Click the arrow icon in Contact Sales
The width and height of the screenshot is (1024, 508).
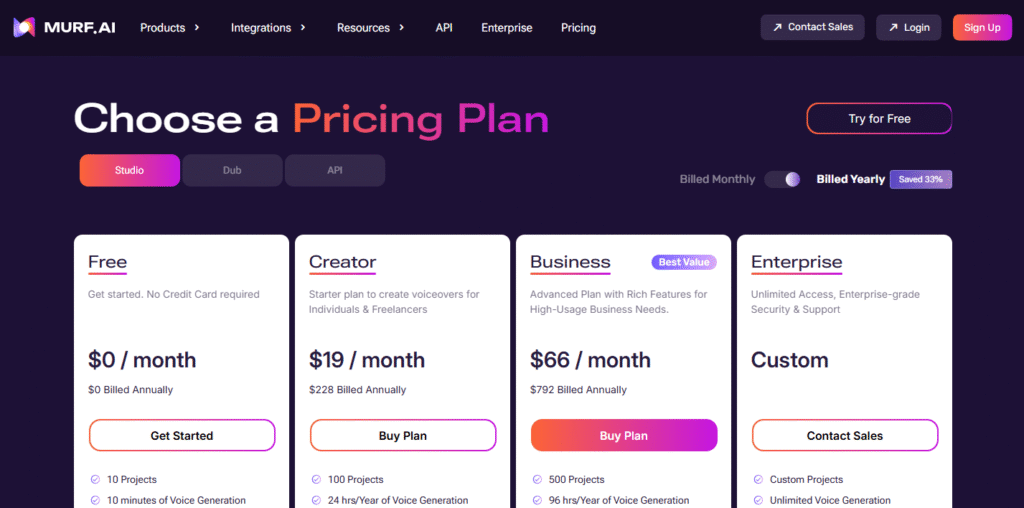pyautogui.click(x=776, y=27)
